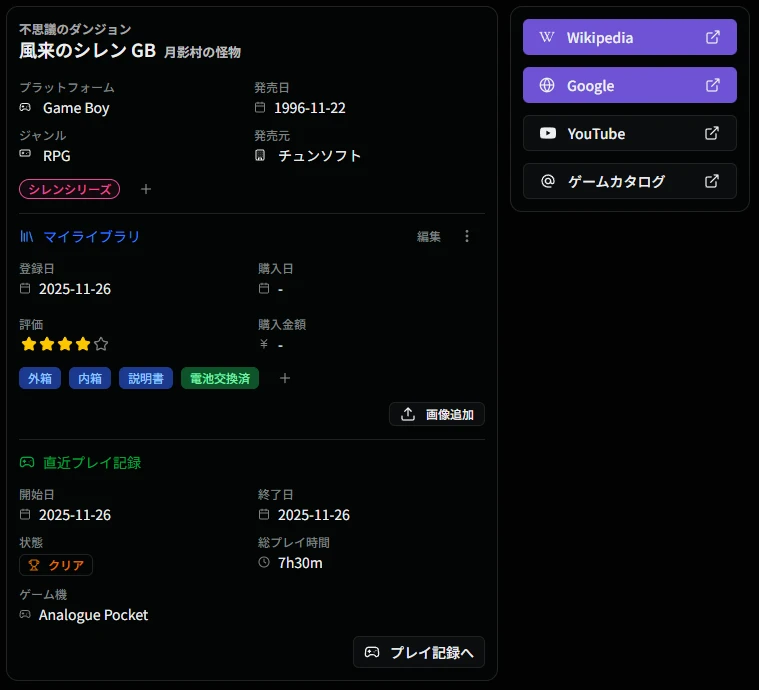The width and height of the screenshot is (759, 690).
Task: Open the three-dot menu in マイライブラリ
Action: (467, 236)
